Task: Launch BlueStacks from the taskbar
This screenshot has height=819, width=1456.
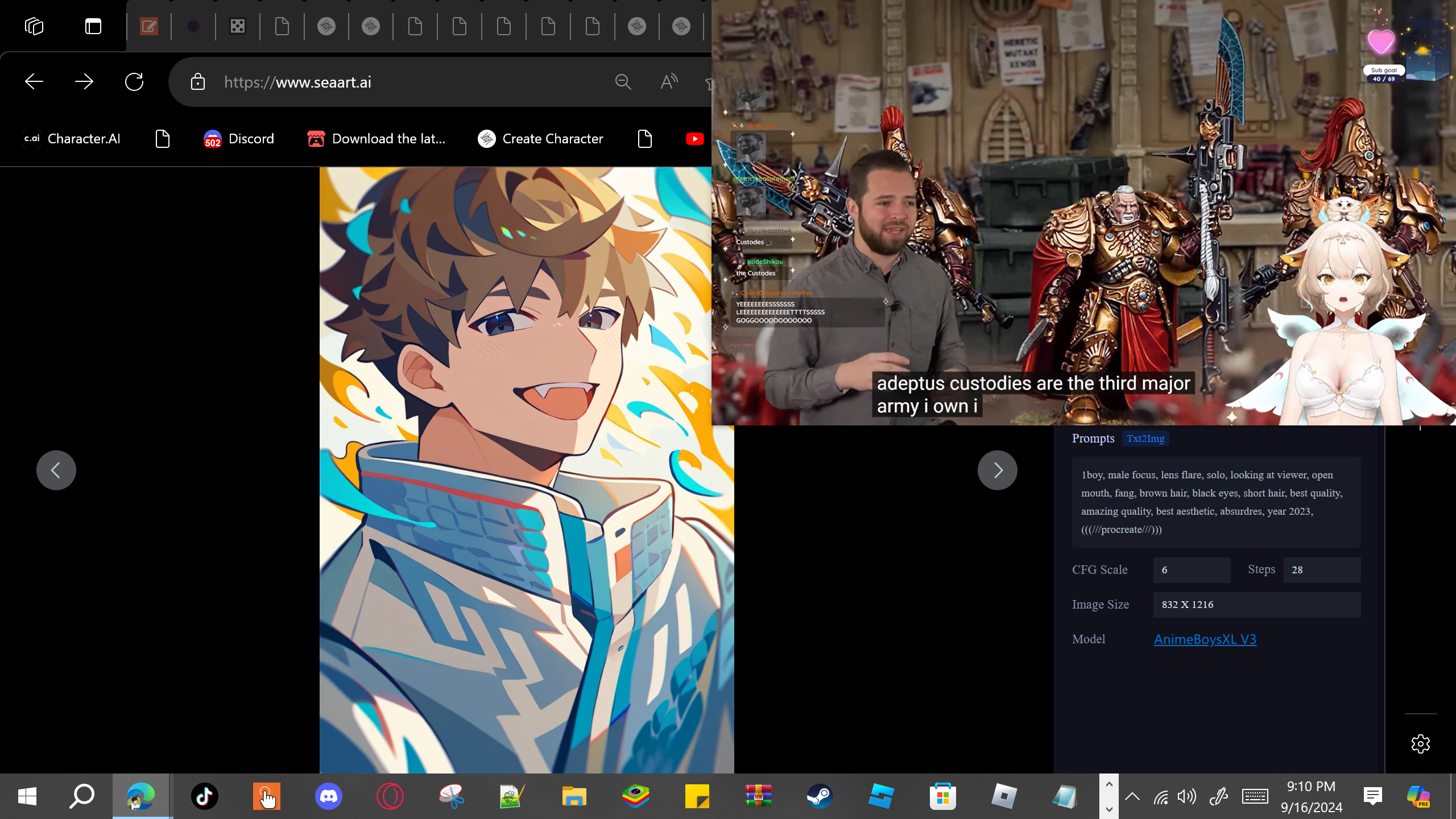Action: tap(635, 796)
